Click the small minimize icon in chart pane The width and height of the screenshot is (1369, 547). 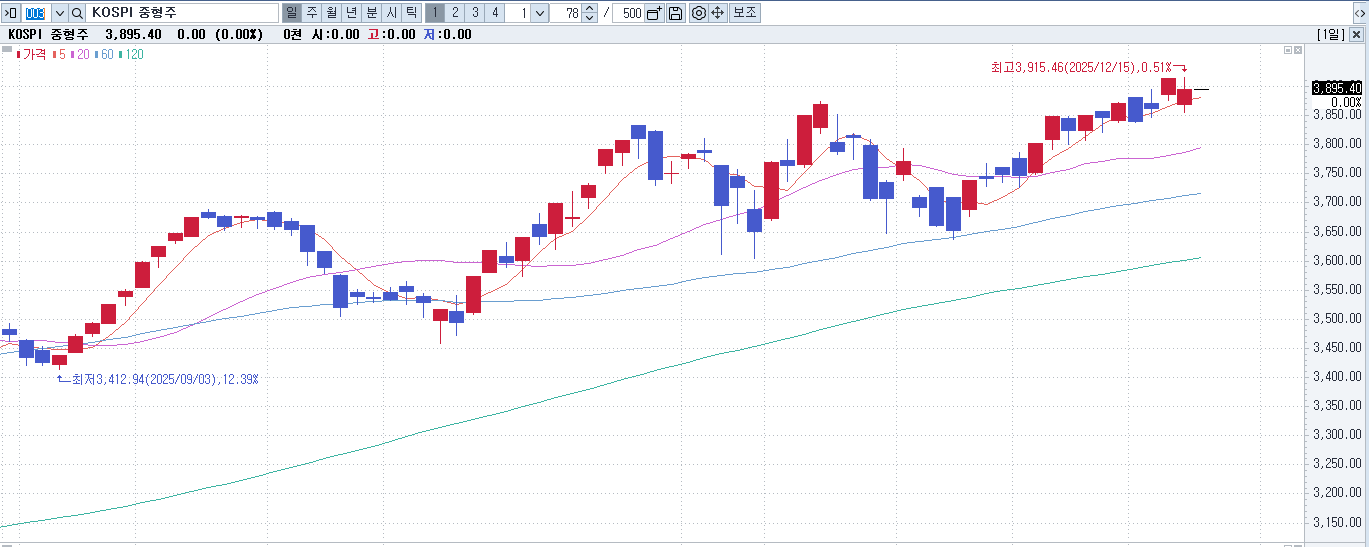tap(1288, 50)
